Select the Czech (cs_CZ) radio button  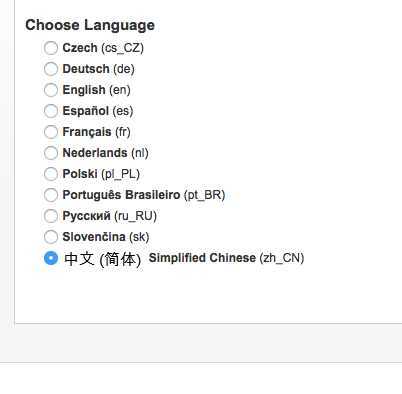[51, 48]
